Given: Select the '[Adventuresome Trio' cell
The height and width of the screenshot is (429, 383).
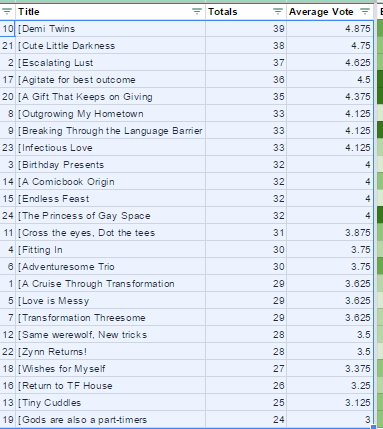Looking at the screenshot, I should pos(111,267).
